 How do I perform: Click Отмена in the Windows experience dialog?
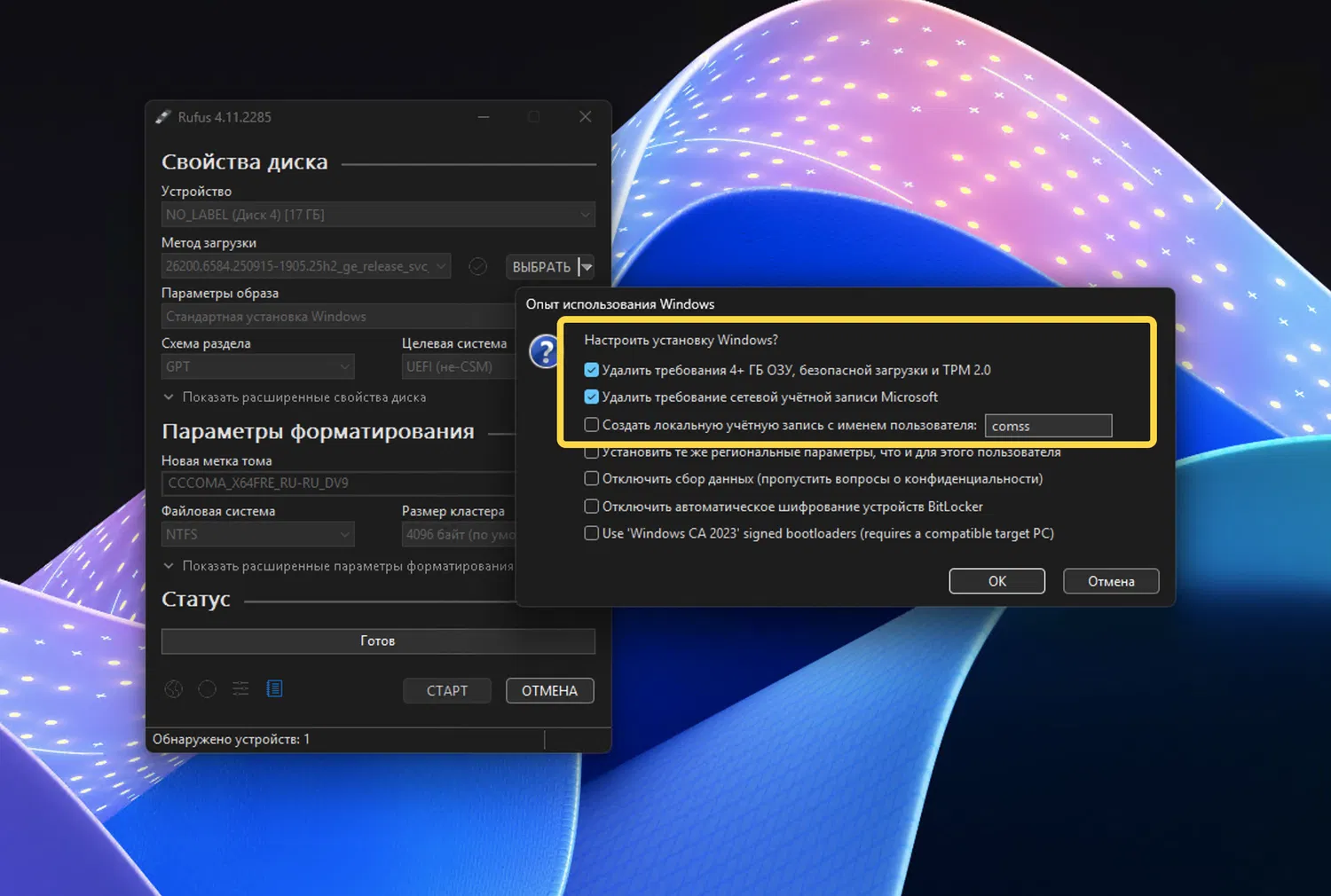[x=1111, y=581]
